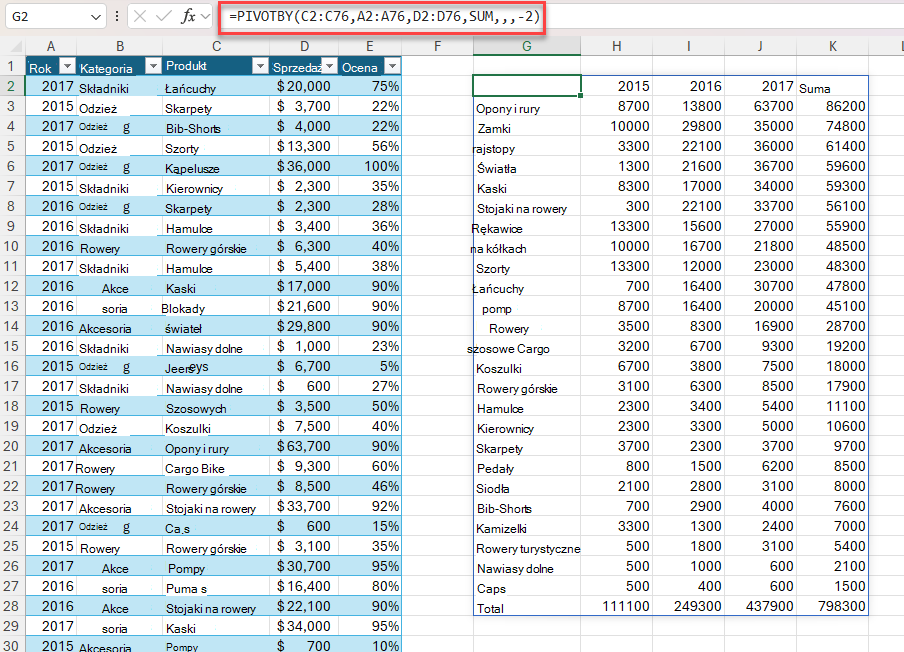Click the Name Box showing G2
Viewport: 904px width, 652px height.
pos(55,17)
